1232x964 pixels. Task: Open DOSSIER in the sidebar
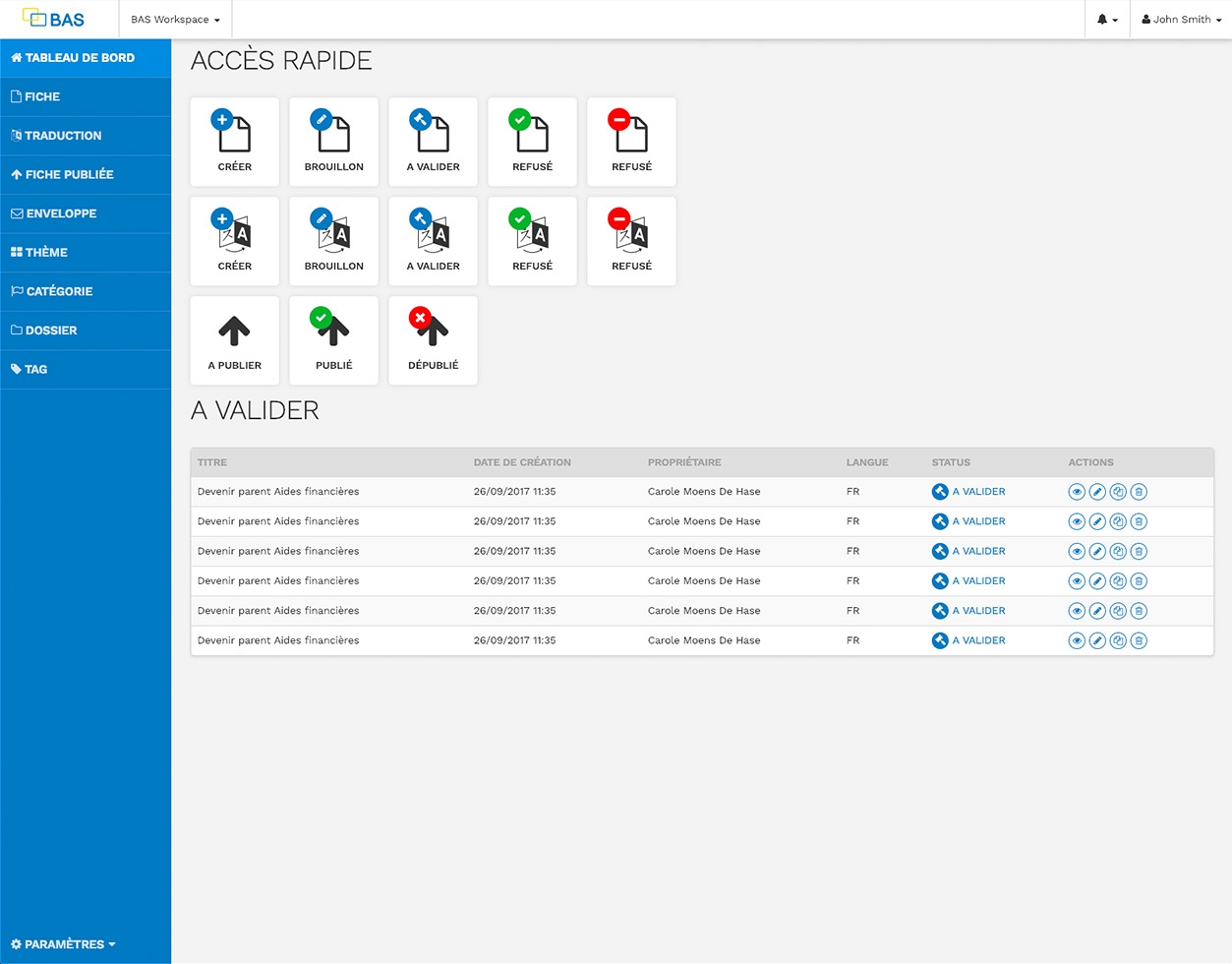[86, 331]
